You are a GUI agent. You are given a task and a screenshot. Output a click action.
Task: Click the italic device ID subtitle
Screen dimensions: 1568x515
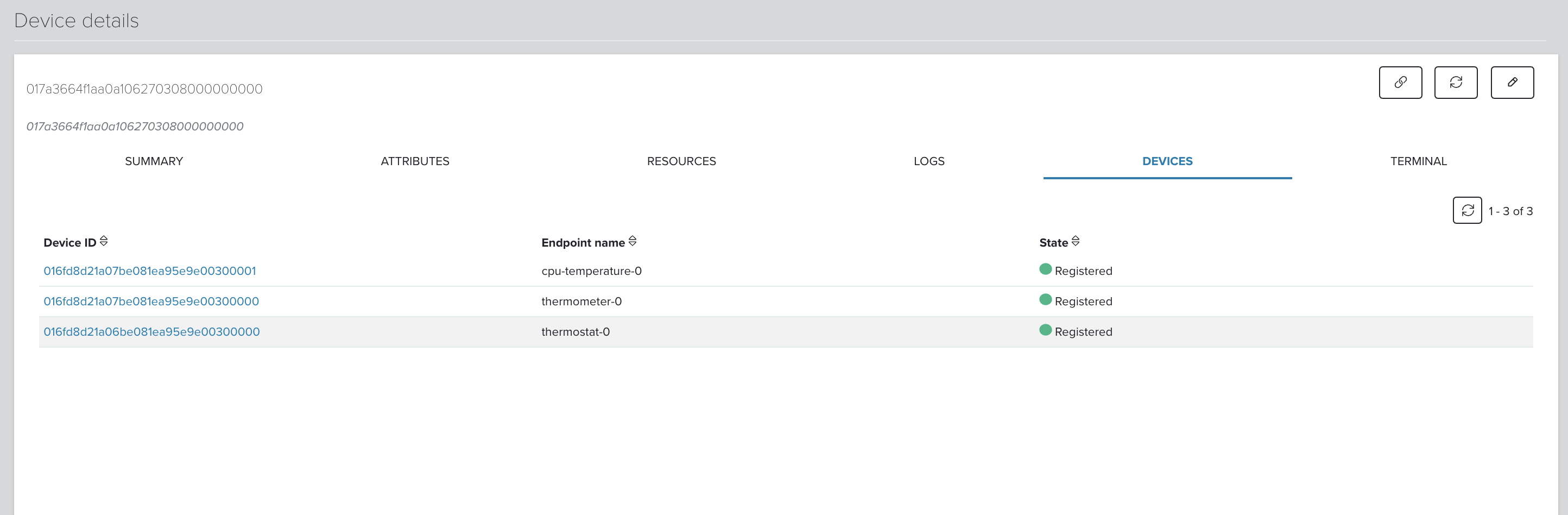(135, 127)
